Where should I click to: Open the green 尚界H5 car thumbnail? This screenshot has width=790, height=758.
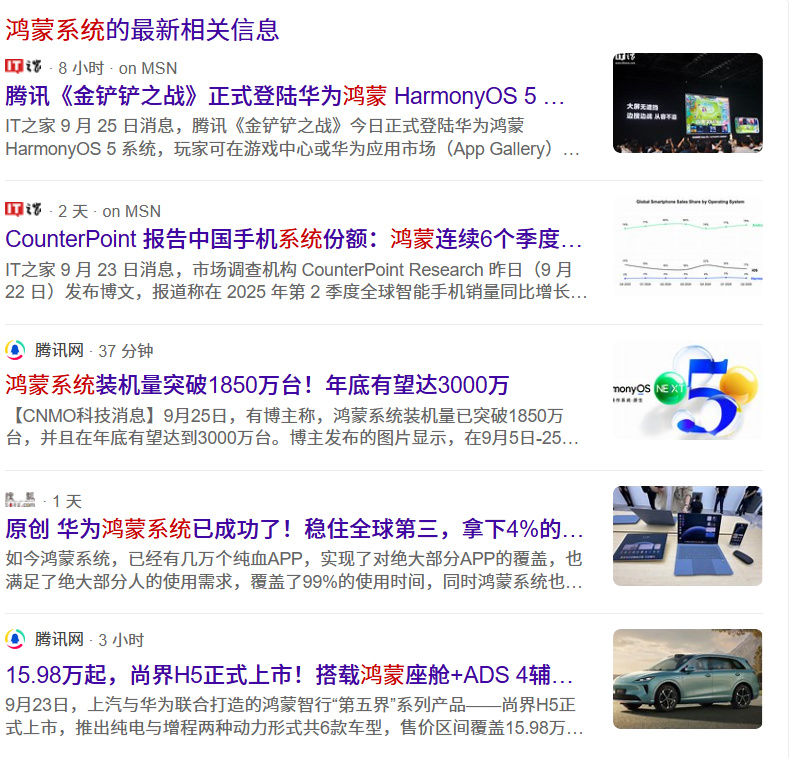(687, 679)
